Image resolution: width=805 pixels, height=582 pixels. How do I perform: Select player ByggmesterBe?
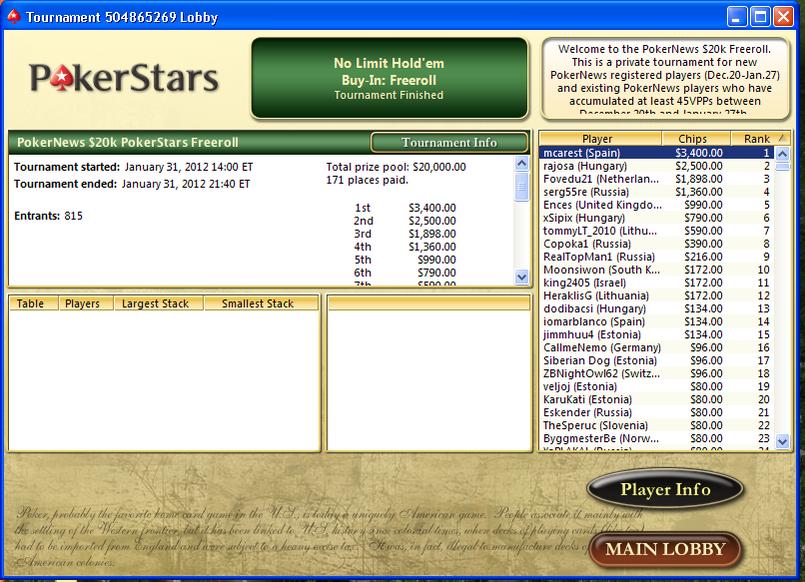657,438
